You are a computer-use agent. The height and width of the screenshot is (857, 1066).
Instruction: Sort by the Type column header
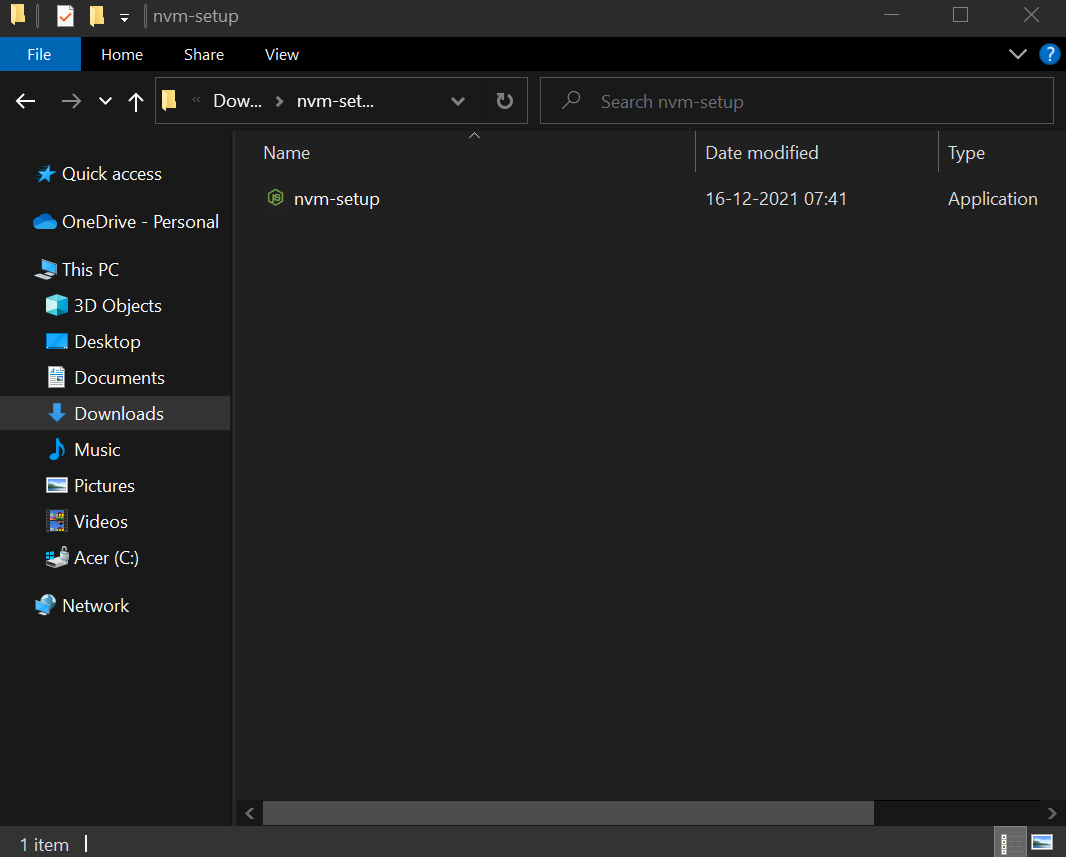[x=966, y=153]
